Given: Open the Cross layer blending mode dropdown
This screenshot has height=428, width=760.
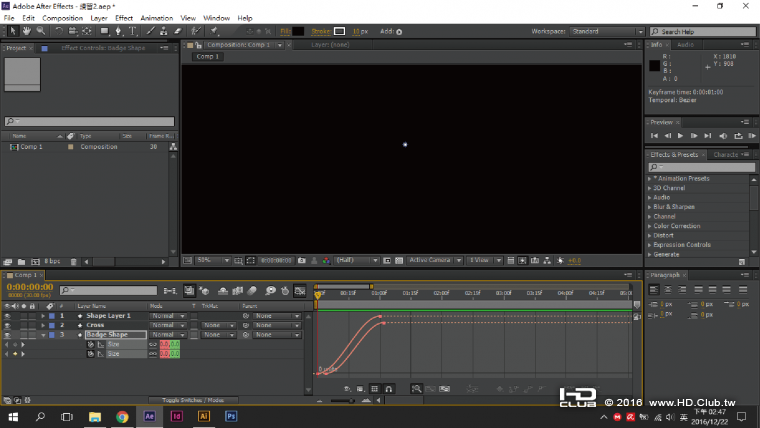Looking at the screenshot, I should 167,325.
